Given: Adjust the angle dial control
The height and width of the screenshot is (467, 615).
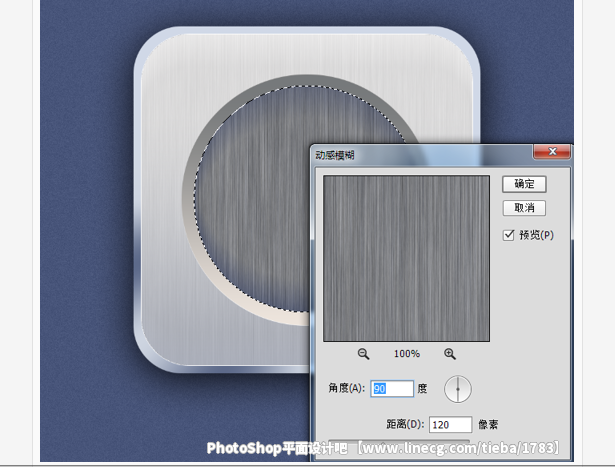Looking at the screenshot, I should (458, 389).
